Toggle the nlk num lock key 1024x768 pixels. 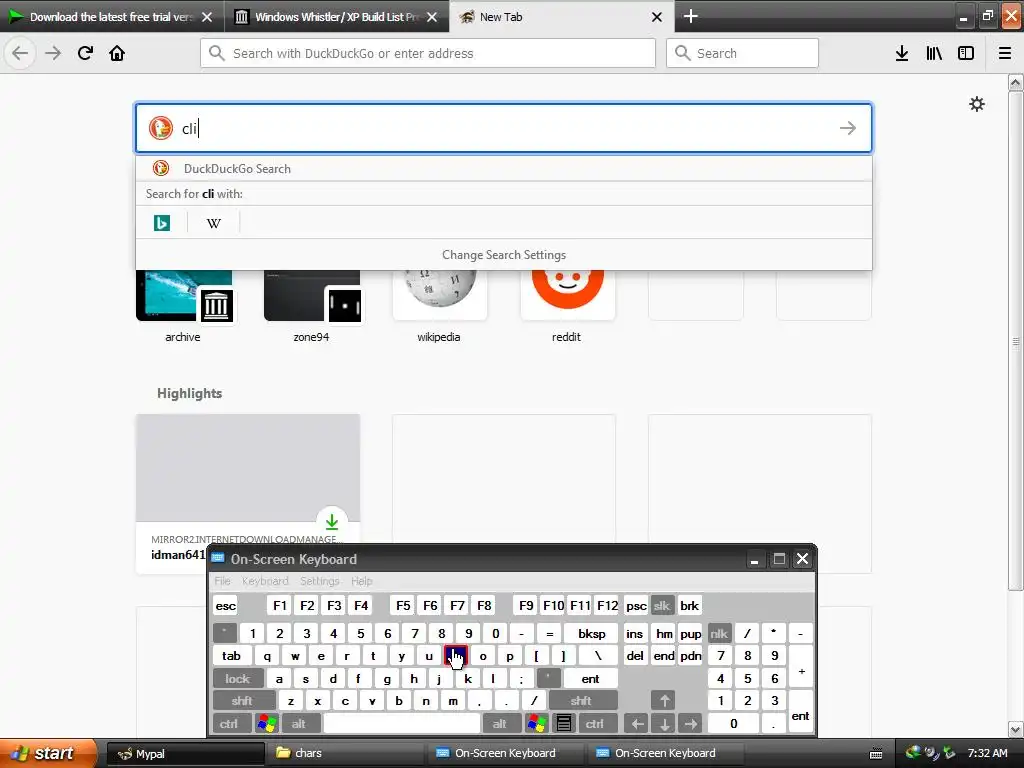pos(718,633)
